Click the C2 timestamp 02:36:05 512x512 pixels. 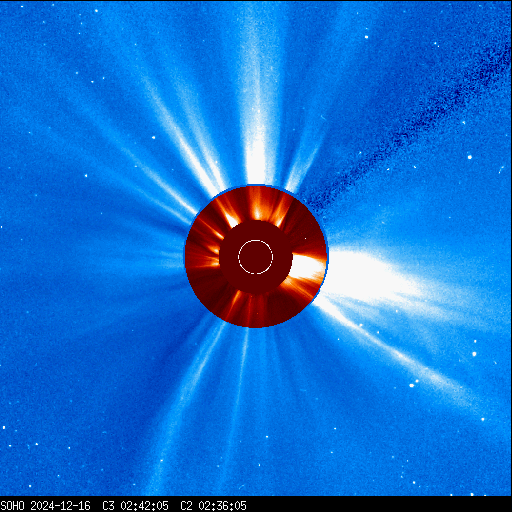(x=222, y=506)
